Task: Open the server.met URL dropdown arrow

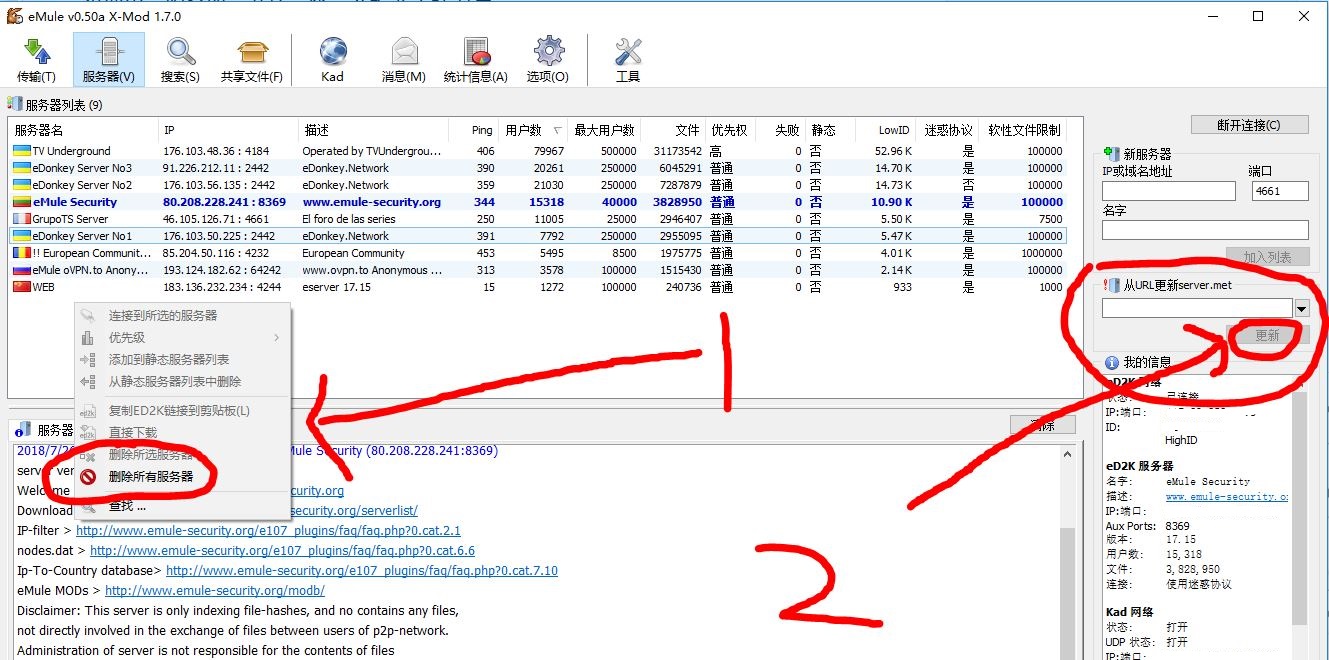Action: 1301,309
